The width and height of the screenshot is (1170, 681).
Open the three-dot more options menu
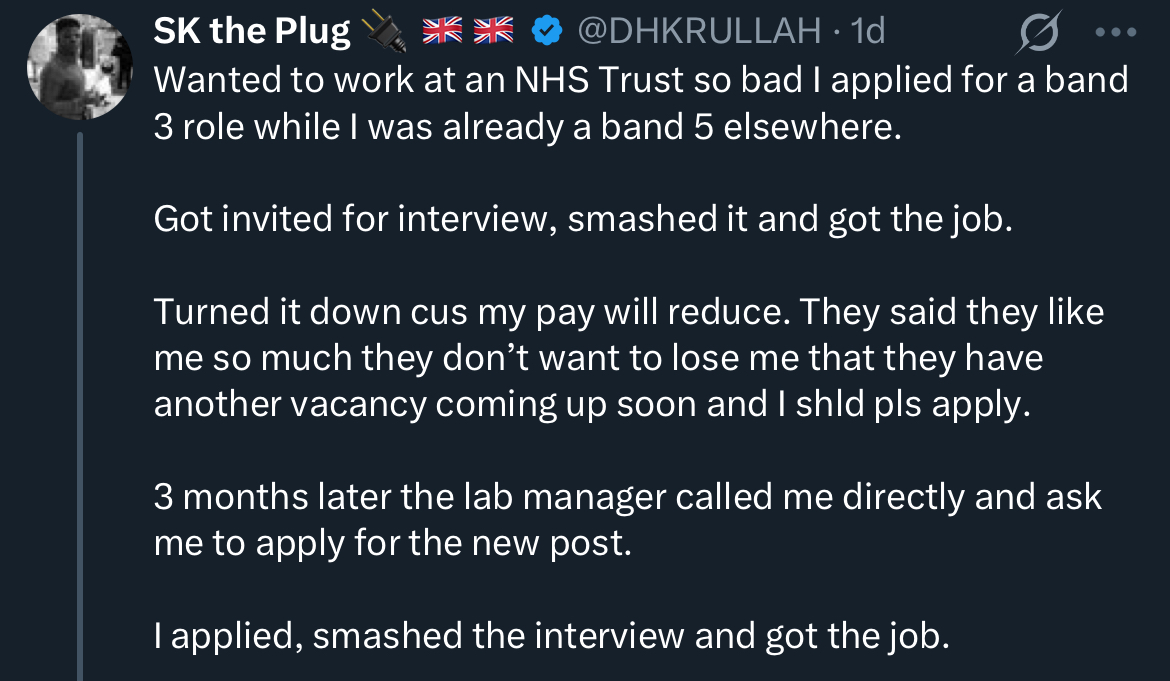tap(1116, 33)
